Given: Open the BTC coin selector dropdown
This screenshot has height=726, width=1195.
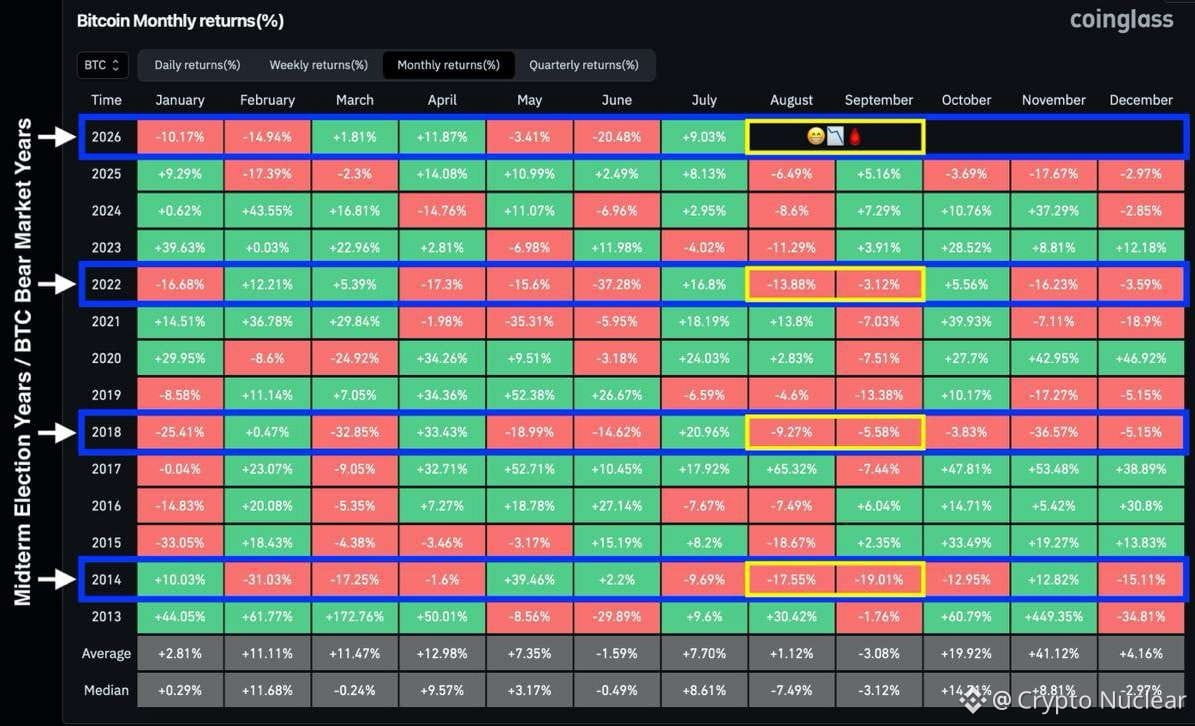Looking at the screenshot, I should coord(102,65).
